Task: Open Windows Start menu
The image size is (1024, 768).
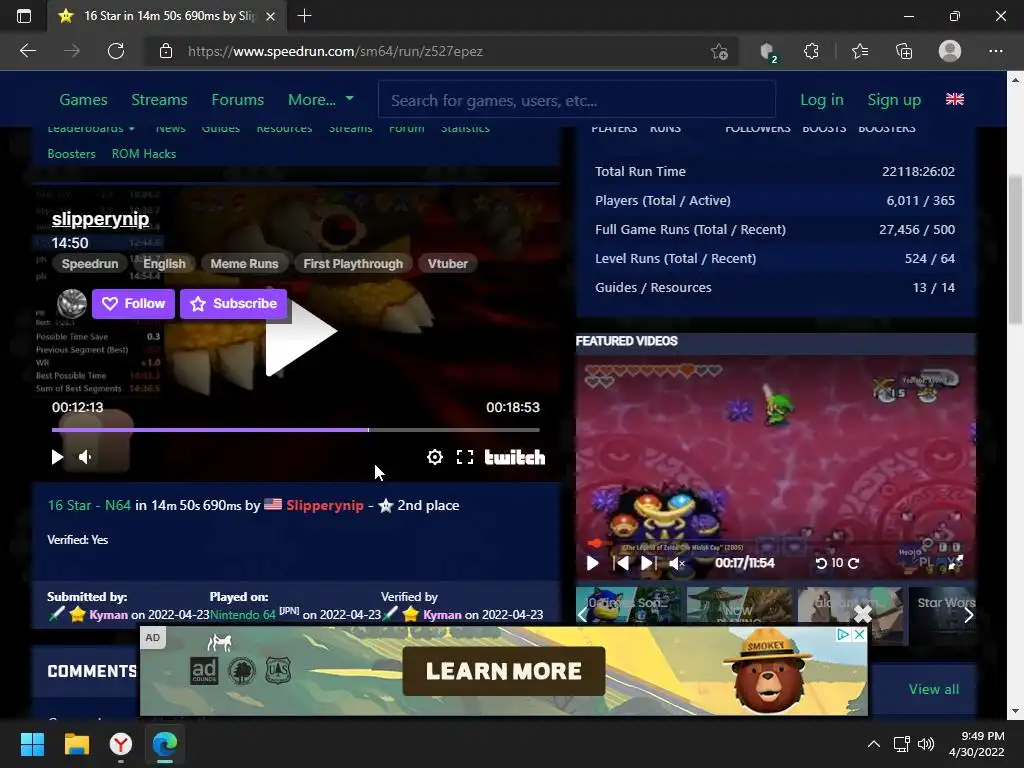Action: (x=32, y=744)
